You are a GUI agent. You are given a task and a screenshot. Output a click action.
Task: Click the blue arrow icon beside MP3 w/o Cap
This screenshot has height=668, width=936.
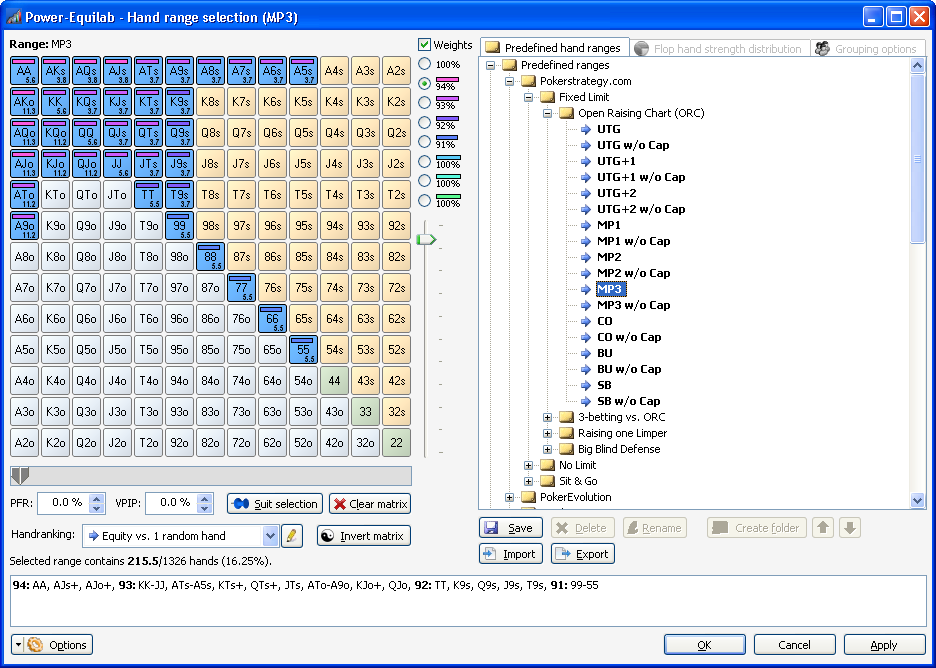coord(586,305)
